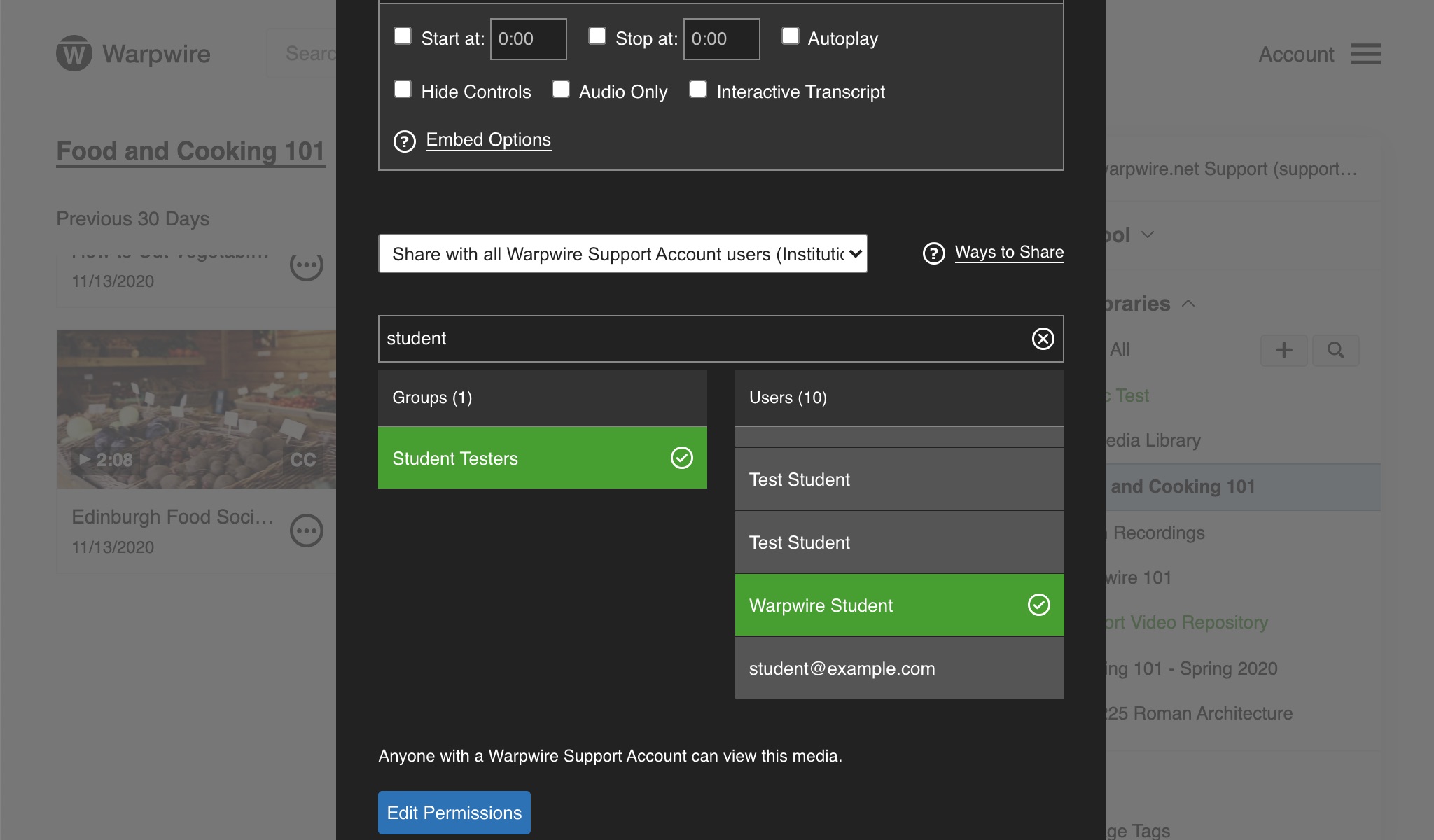Image resolution: width=1434 pixels, height=840 pixels.
Task: Click the checkmark icon on Student Testers
Action: (x=682, y=457)
